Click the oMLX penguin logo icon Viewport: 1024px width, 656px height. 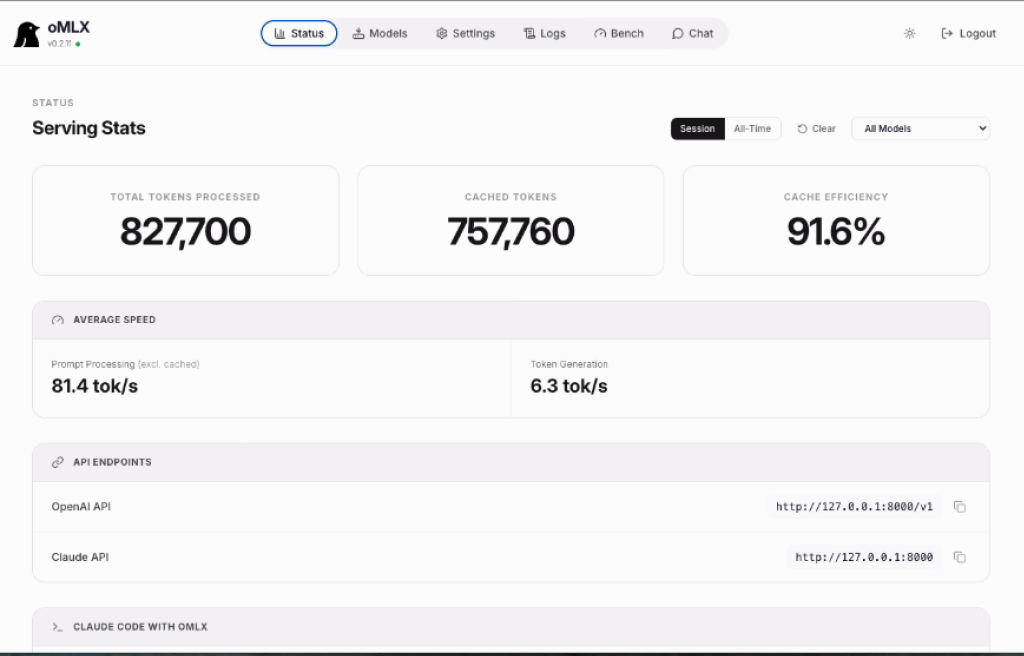[27, 34]
